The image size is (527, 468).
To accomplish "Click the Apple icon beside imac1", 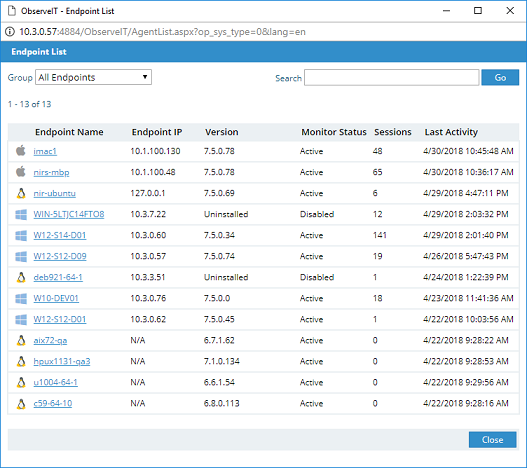I will pos(21,151).
